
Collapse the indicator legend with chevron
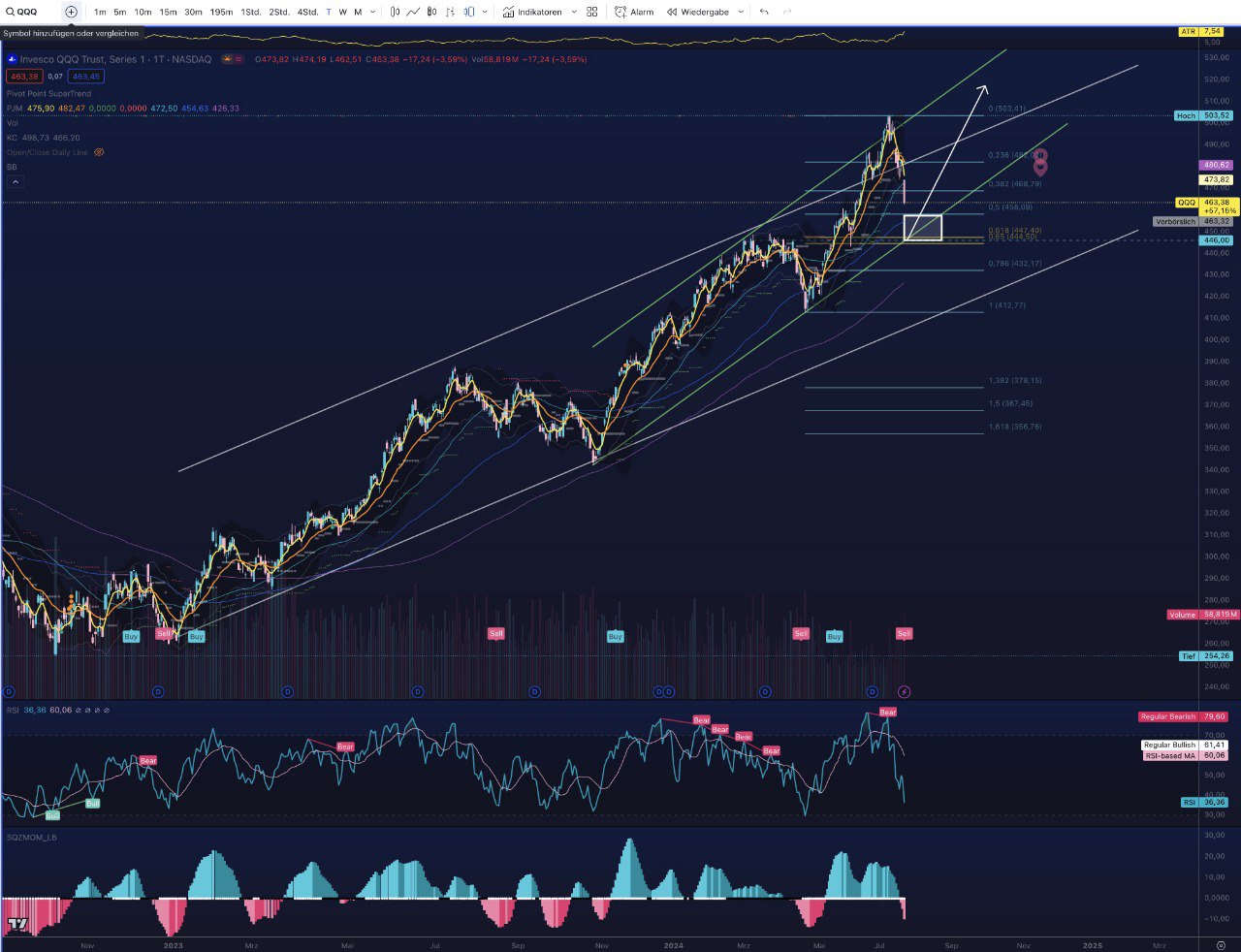click(x=15, y=181)
